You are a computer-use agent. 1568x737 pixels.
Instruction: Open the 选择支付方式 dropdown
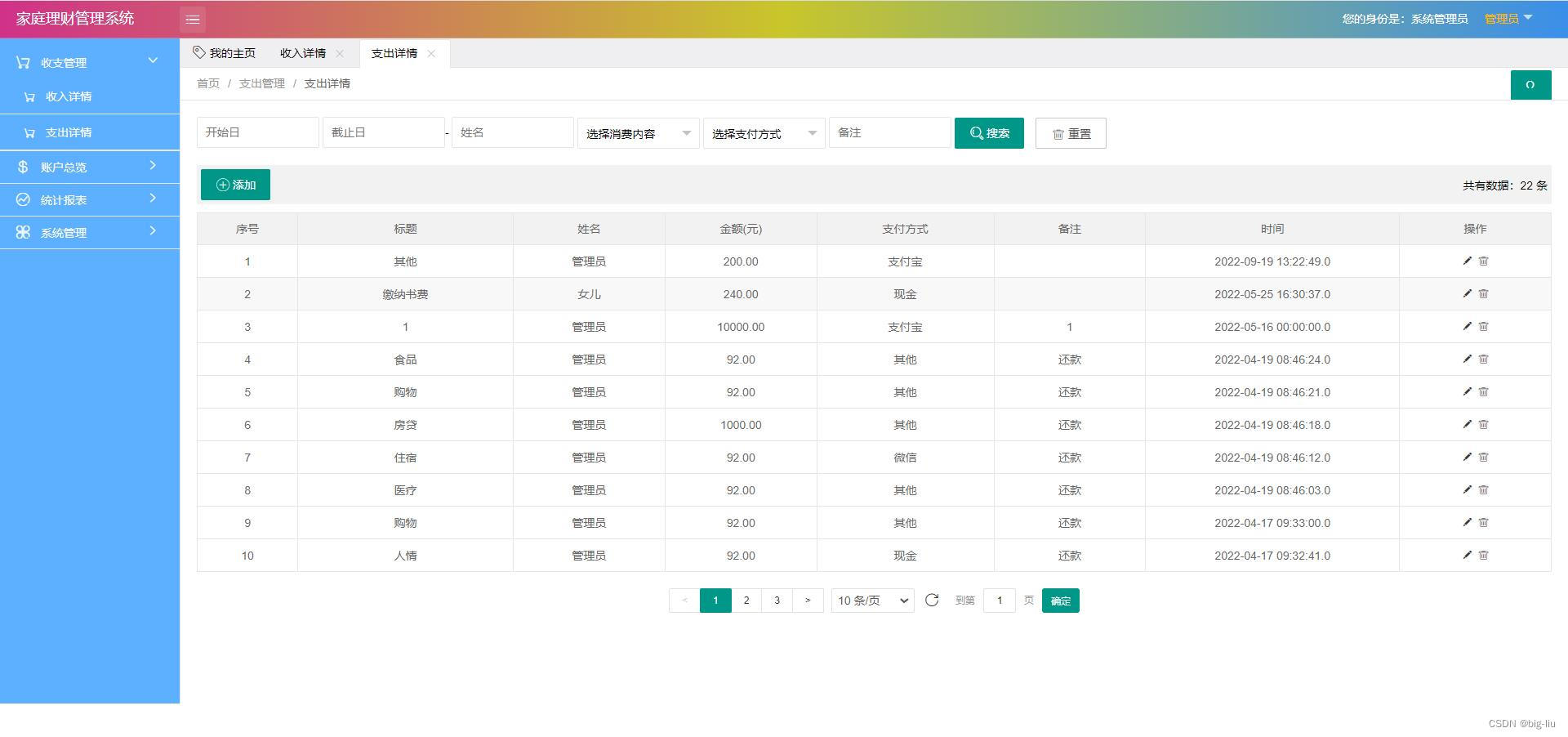point(764,133)
